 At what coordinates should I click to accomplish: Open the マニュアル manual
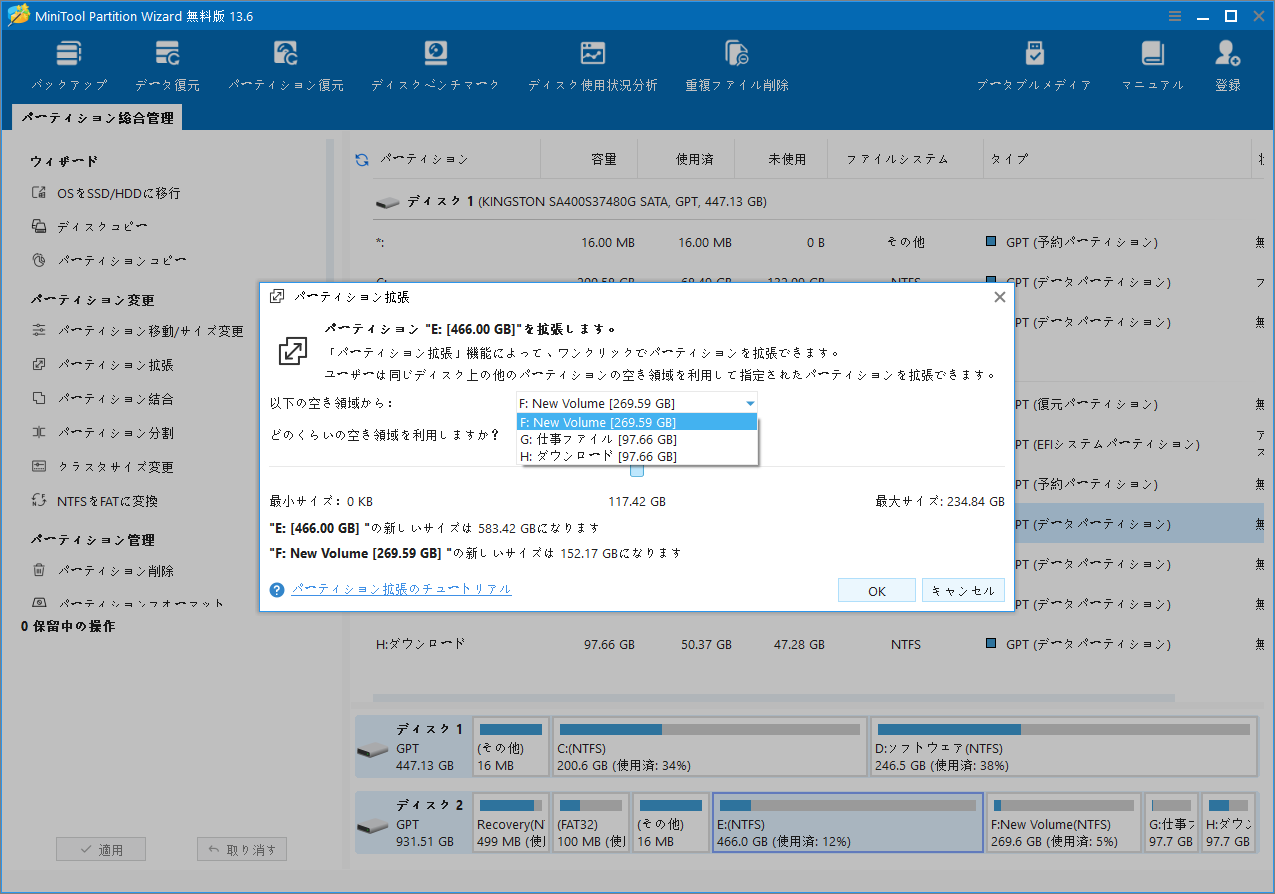(x=1152, y=62)
